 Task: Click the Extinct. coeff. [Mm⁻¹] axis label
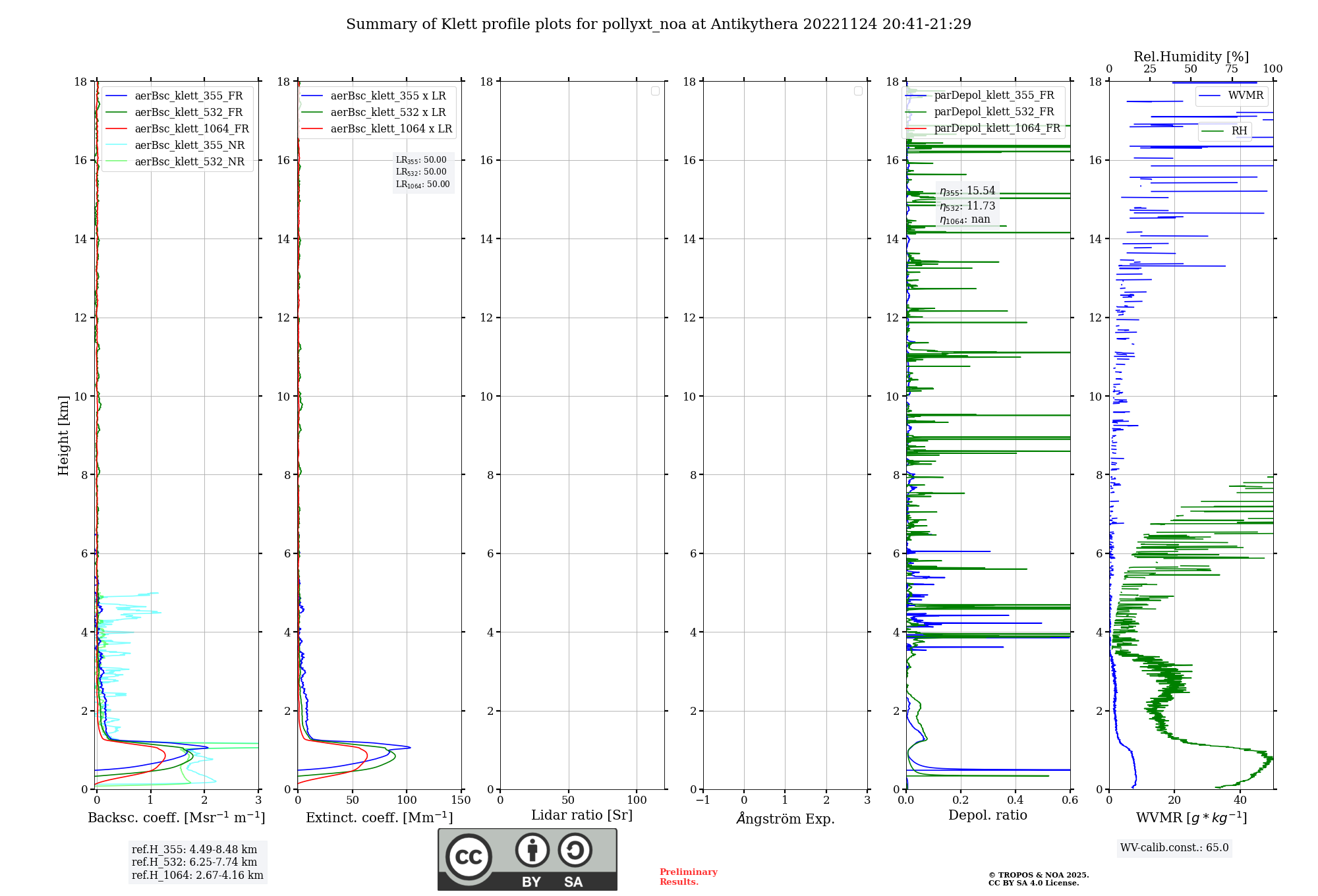click(x=380, y=818)
